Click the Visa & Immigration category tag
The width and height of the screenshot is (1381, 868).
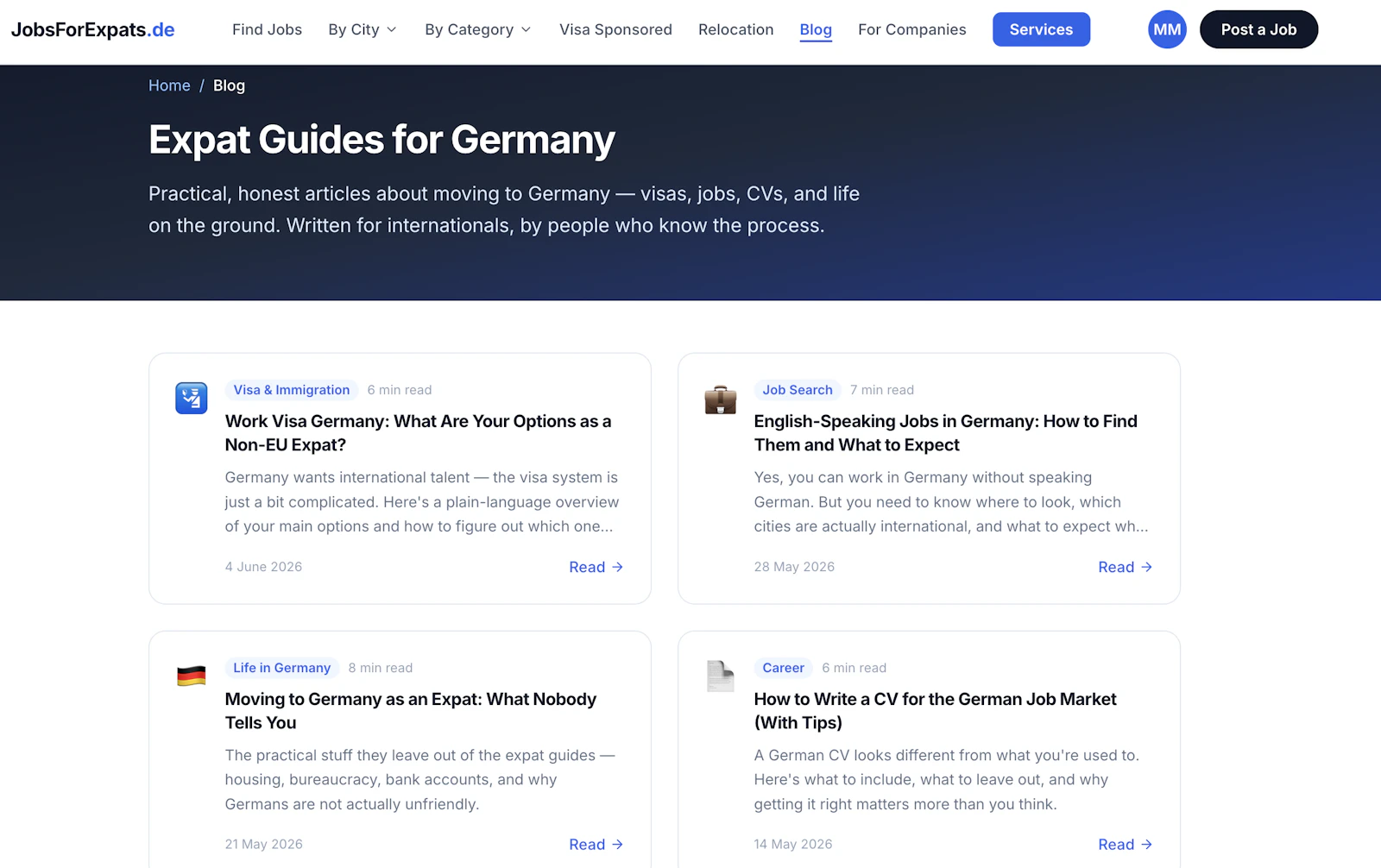pyautogui.click(x=292, y=390)
